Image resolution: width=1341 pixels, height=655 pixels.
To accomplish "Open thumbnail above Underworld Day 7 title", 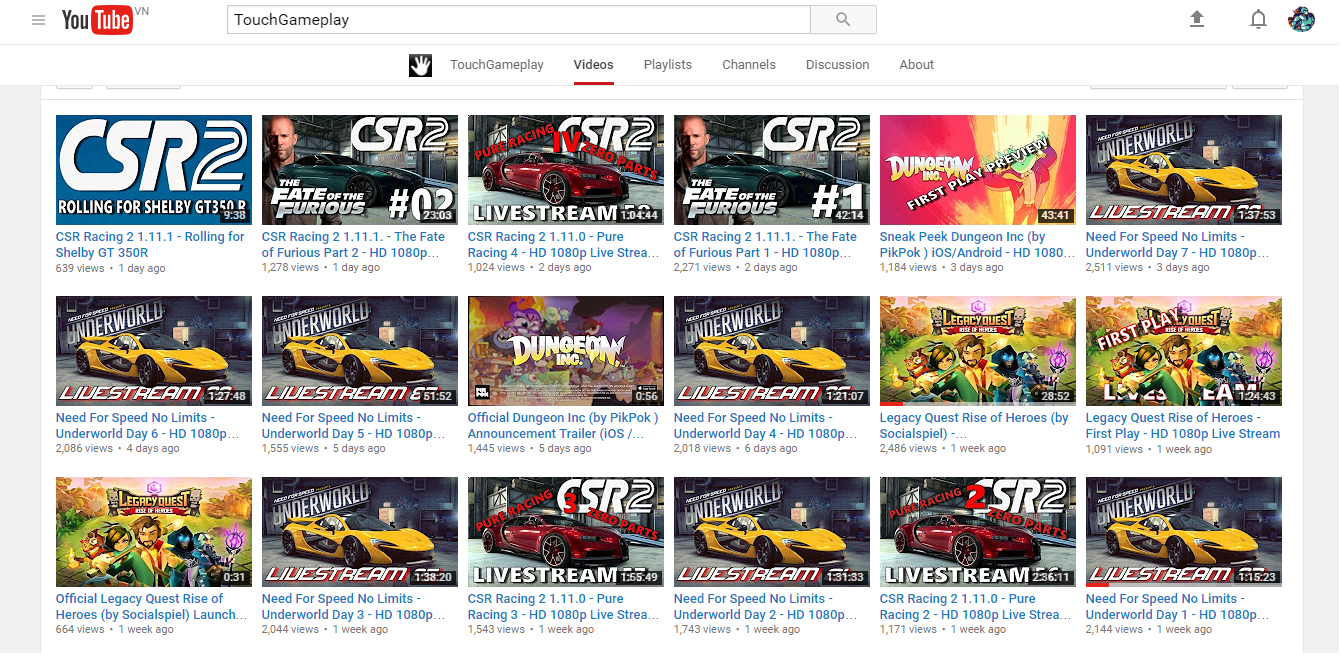I will pyautogui.click(x=1184, y=170).
